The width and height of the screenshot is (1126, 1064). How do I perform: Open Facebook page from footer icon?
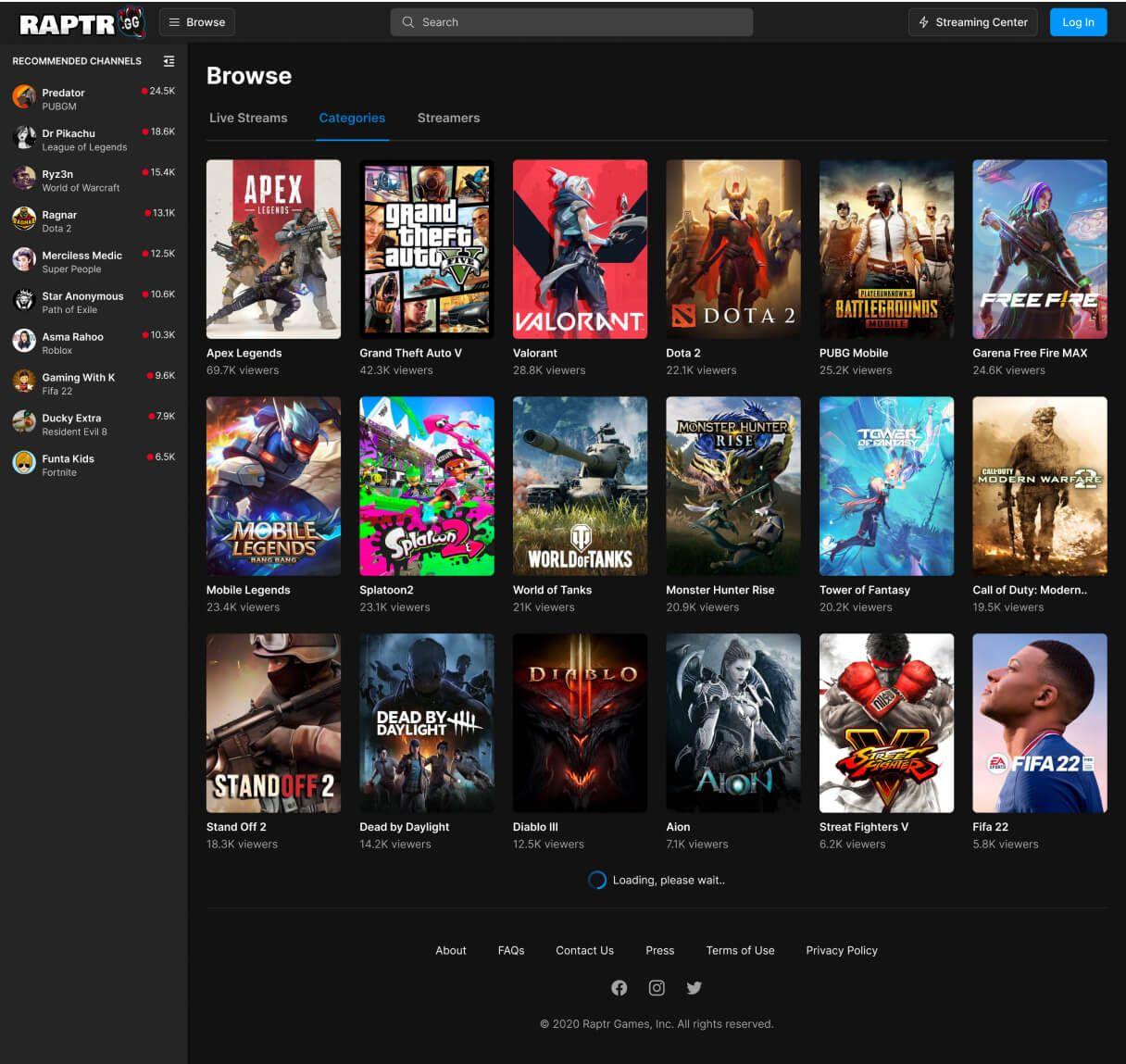point(619,988)
